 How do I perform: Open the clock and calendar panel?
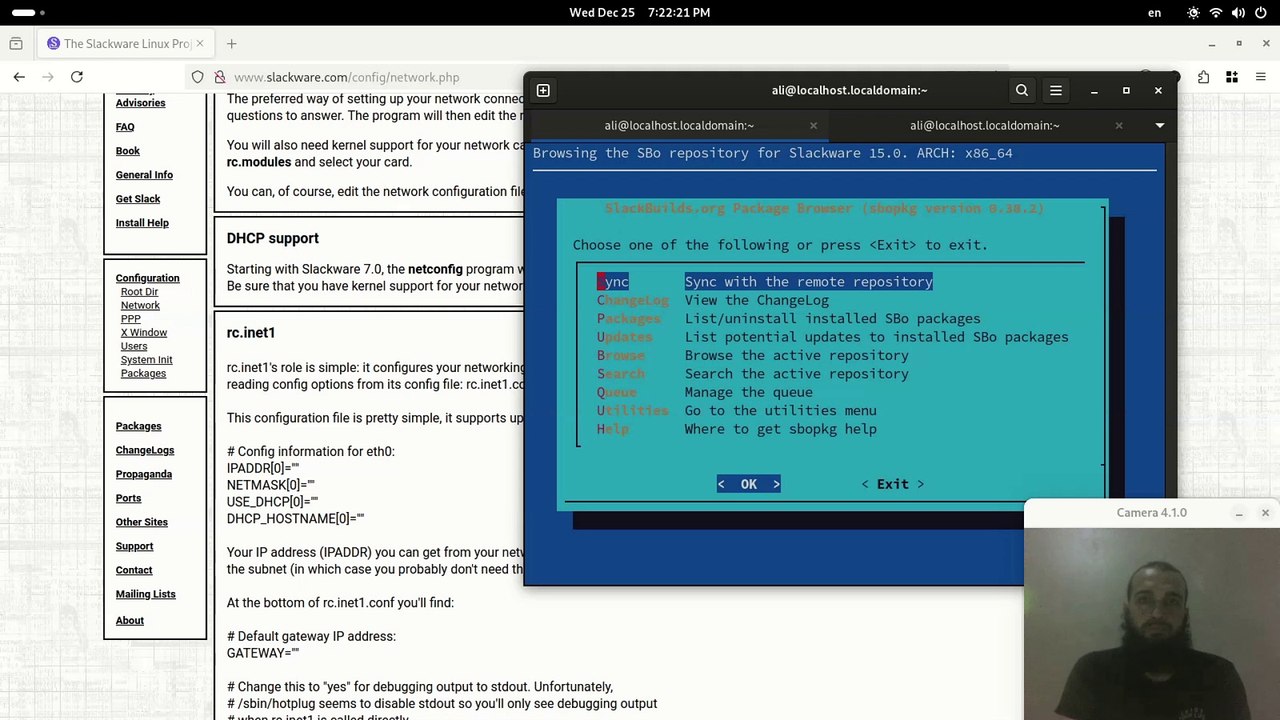640,13
